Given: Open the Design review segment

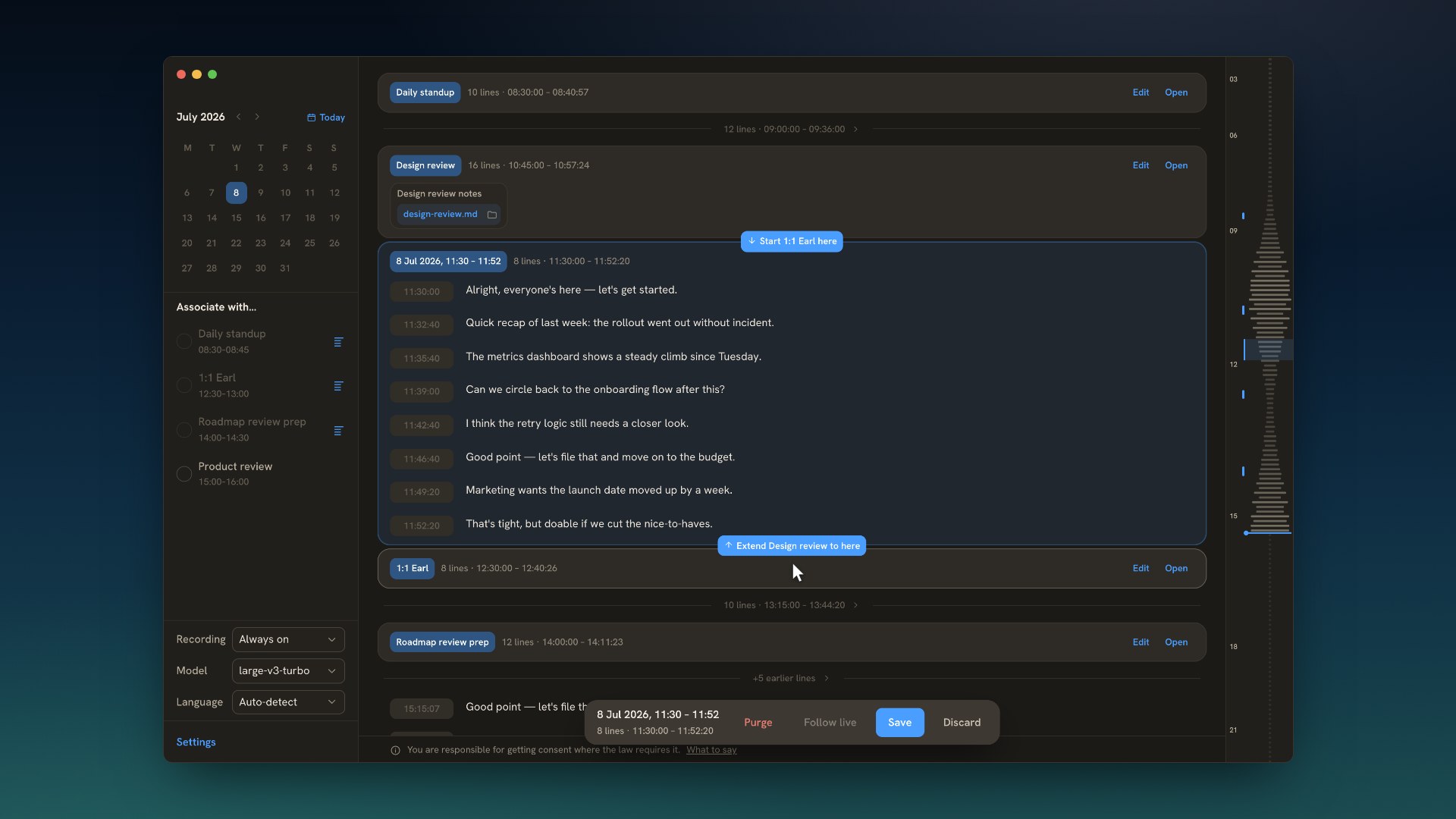Looking at the screenshot, I should [1176, 165].
